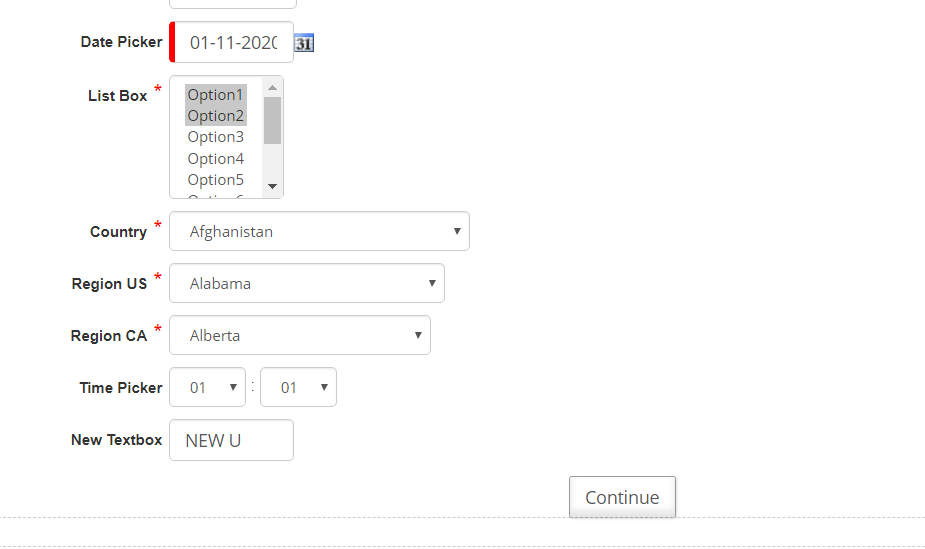Open the calendar icon beside Date Picker

pos(304,43)
